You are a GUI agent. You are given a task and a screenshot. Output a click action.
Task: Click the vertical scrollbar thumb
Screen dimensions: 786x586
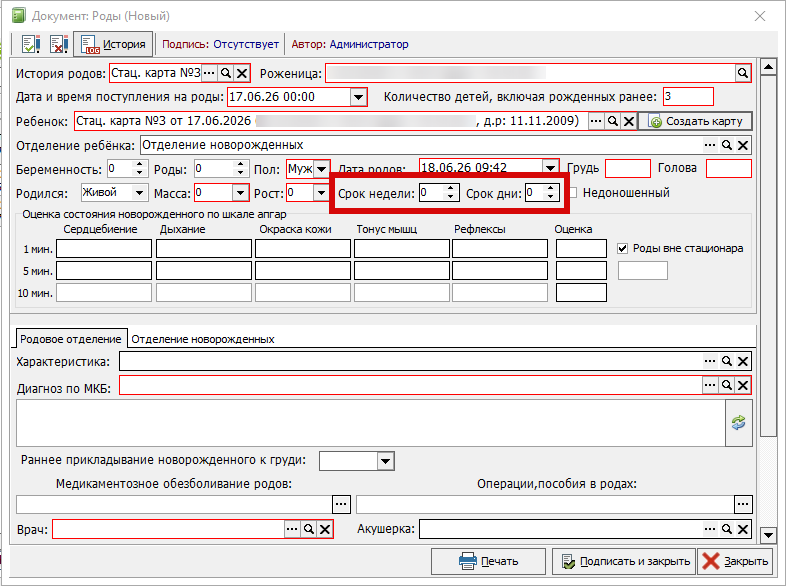tap(768, 256)
